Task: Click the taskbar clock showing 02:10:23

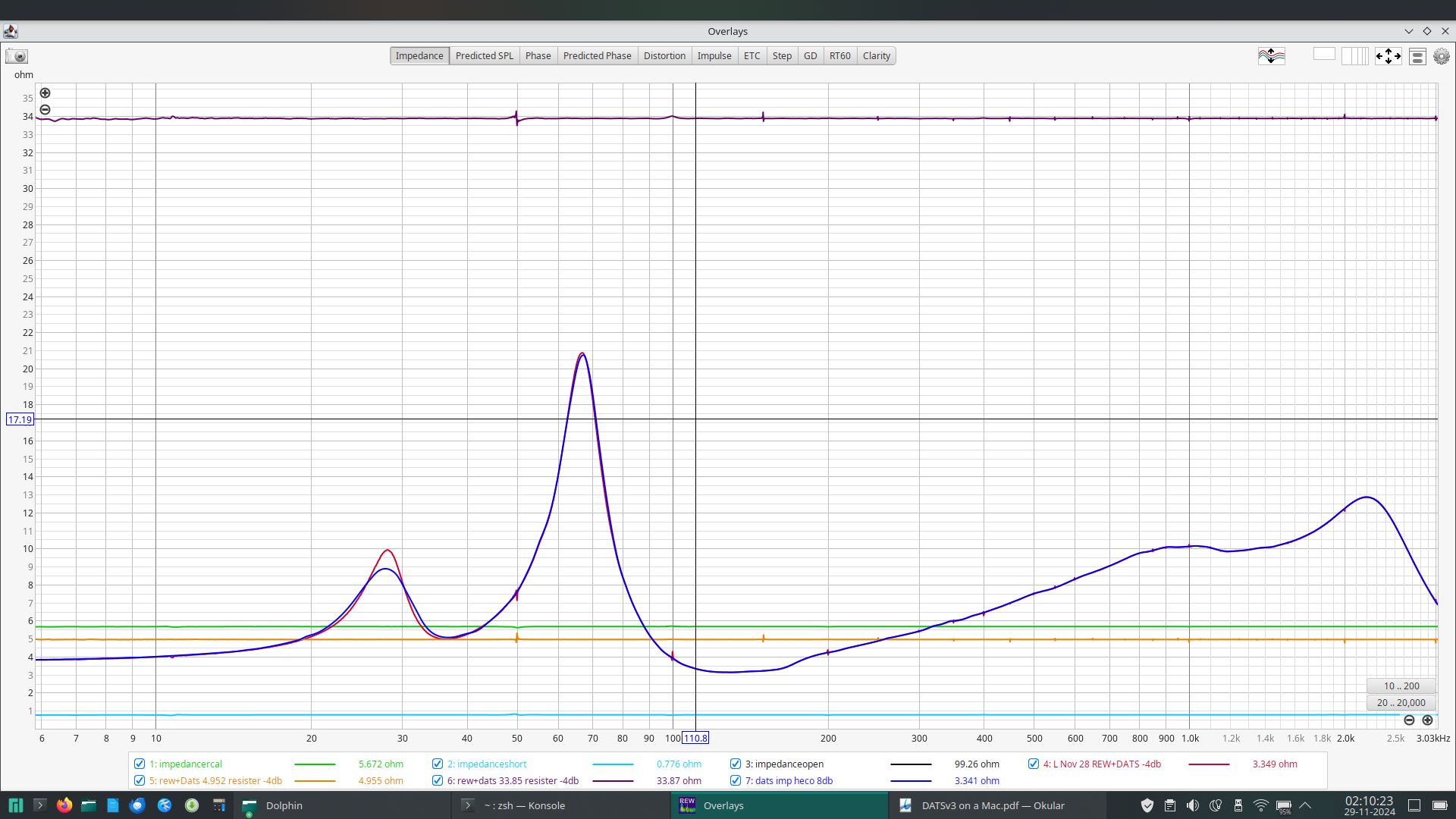Action: 1369,805
